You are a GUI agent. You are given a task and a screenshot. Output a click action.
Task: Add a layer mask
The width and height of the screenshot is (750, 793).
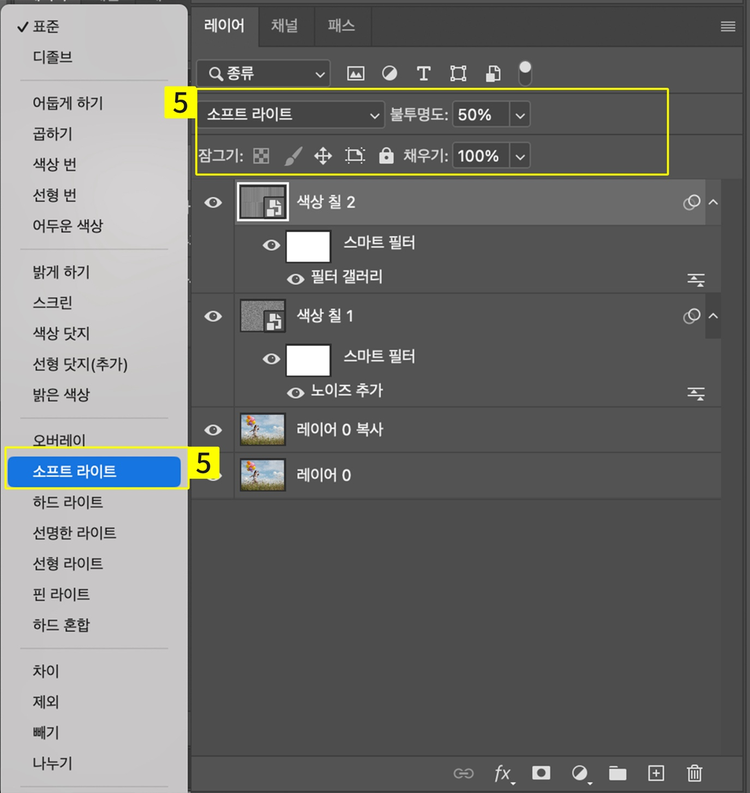(541, 773)
